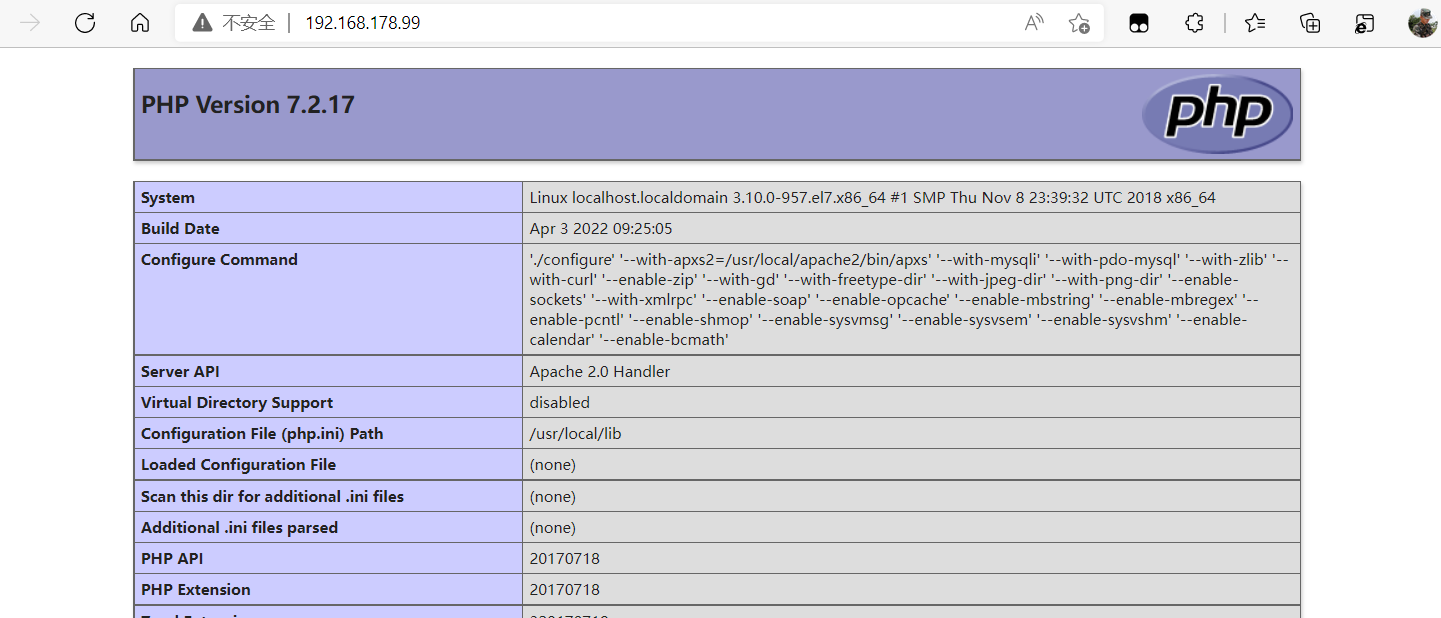Image resolution: width=1441 pixels, height=618 pixels.
Task: Open the Favorites list icon
Action: coord(1256,23)
